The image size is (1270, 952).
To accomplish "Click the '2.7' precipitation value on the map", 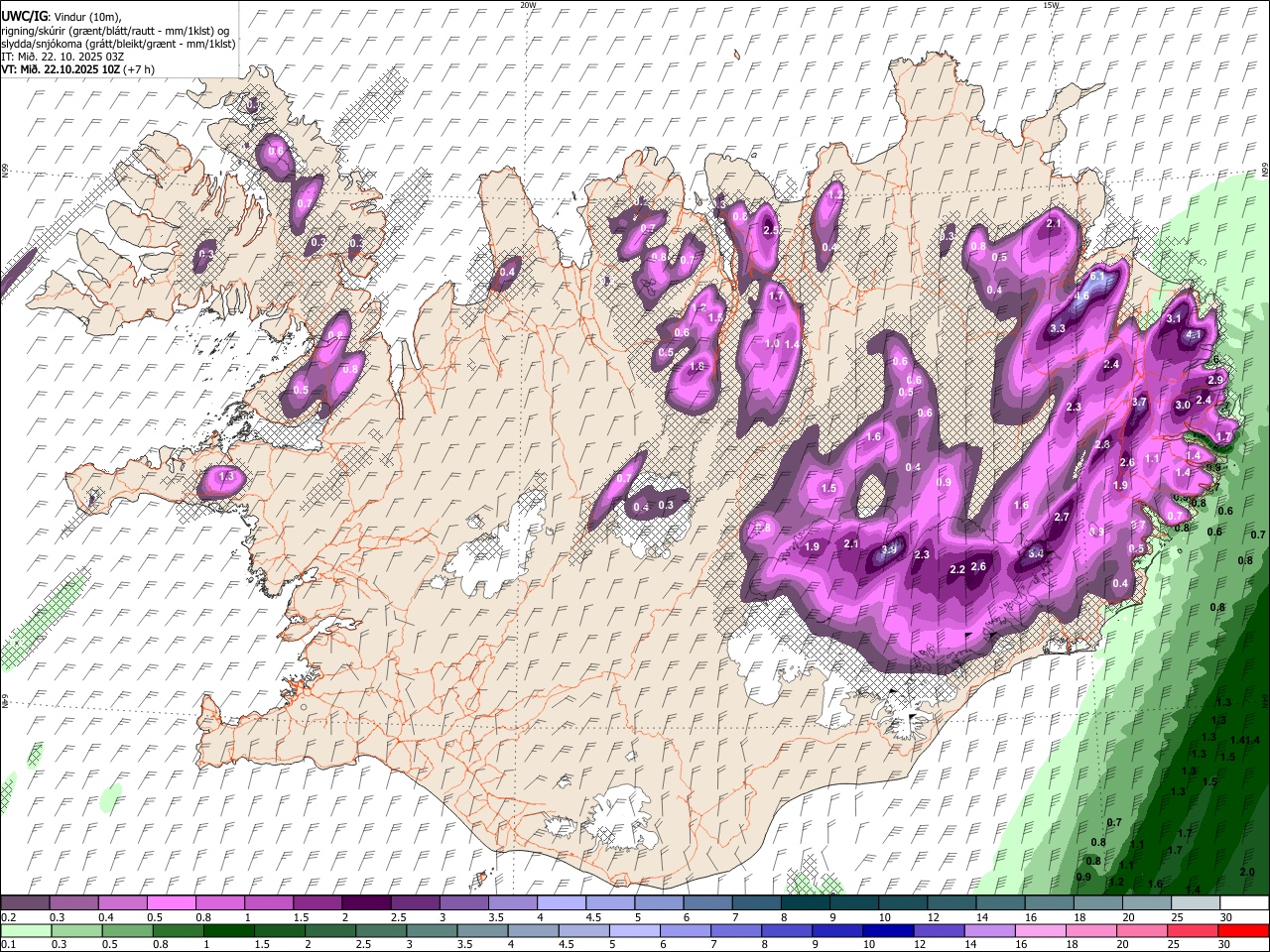I will [x=1062, y=517].
